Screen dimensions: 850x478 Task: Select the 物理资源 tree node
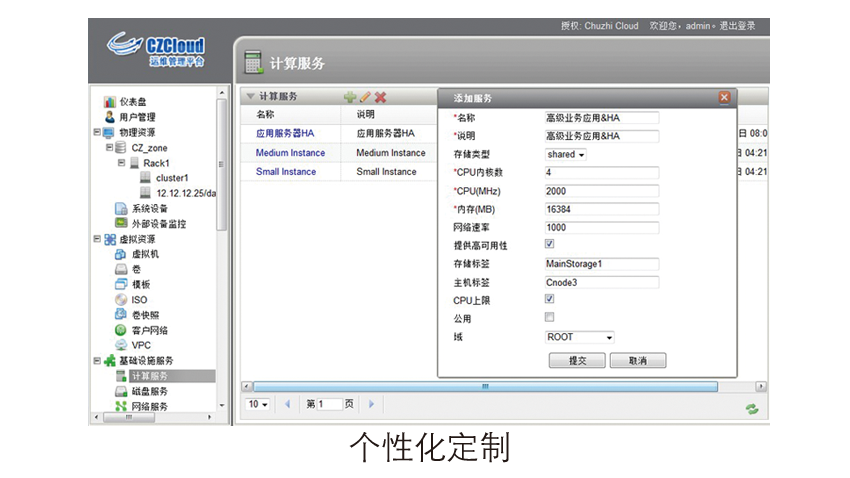click(x=137, y=132)
